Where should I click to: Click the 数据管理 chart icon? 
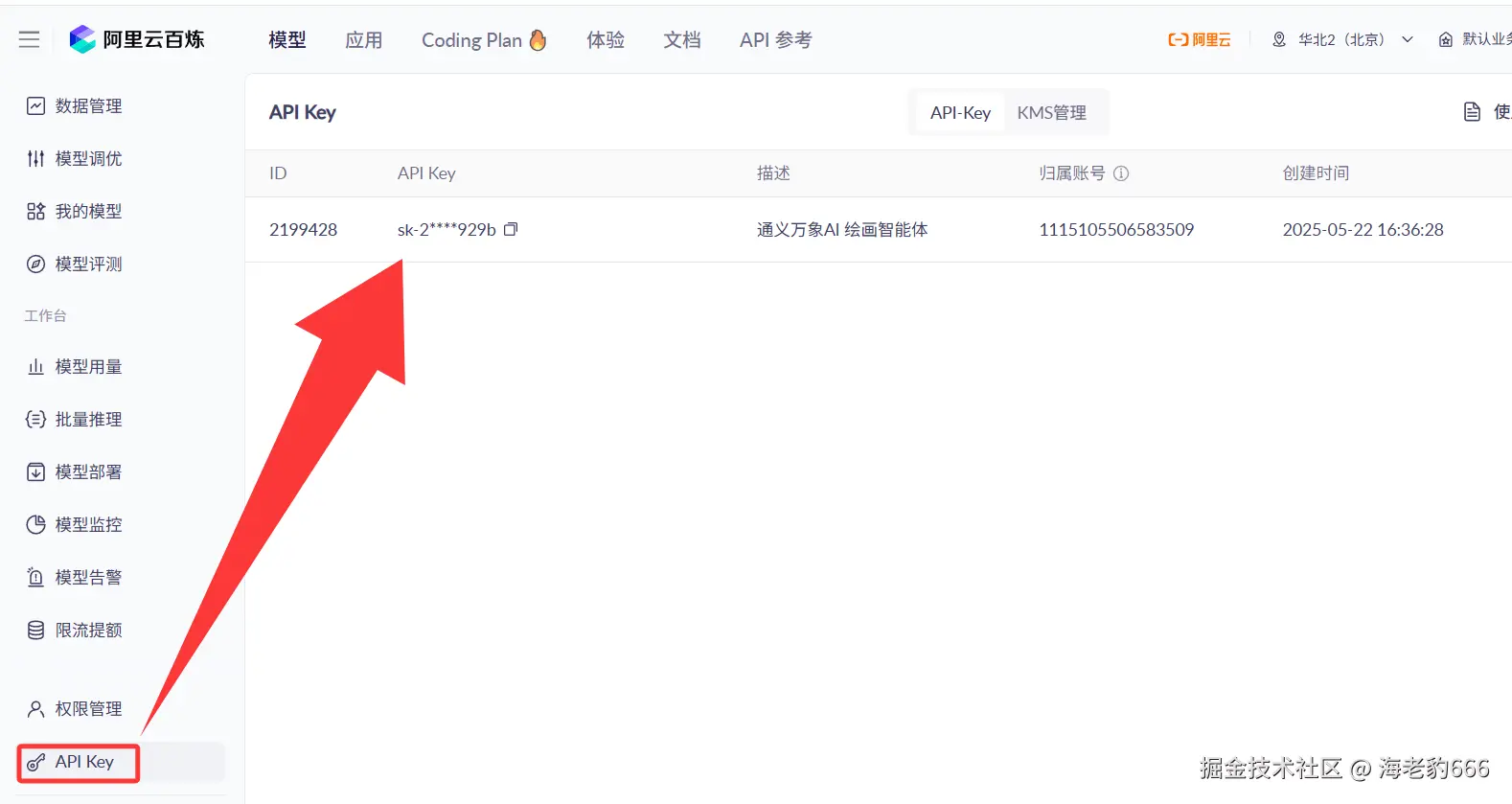pos(35,105)
